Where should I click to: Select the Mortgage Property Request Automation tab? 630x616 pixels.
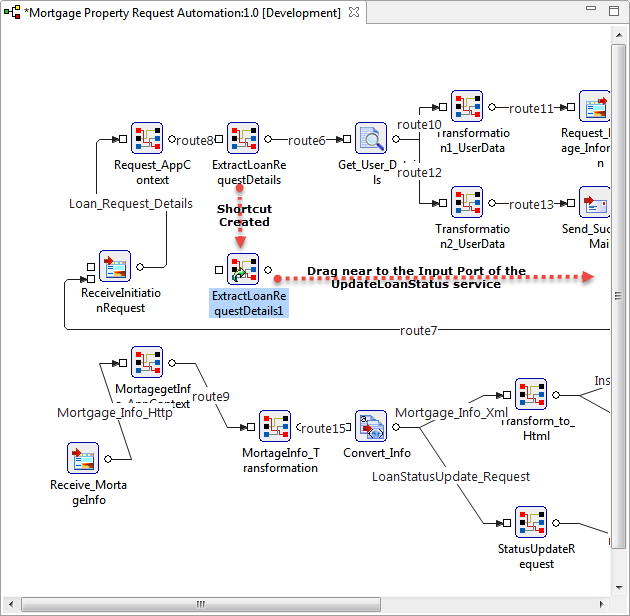[182, 12]
